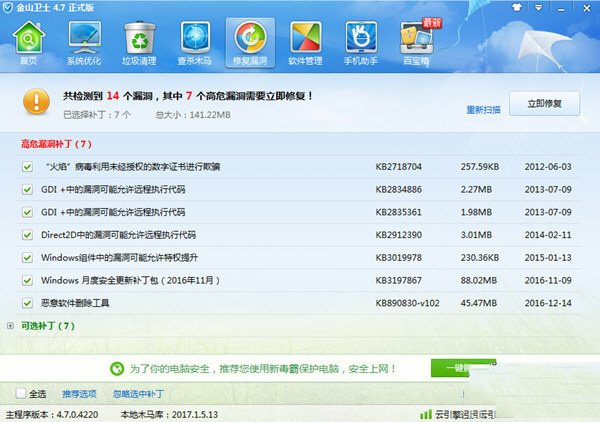Viewport: 600px width, 422px height.
Task: Click 主程序版本 4.7.0.4220 status text
Action: point(52,414)
